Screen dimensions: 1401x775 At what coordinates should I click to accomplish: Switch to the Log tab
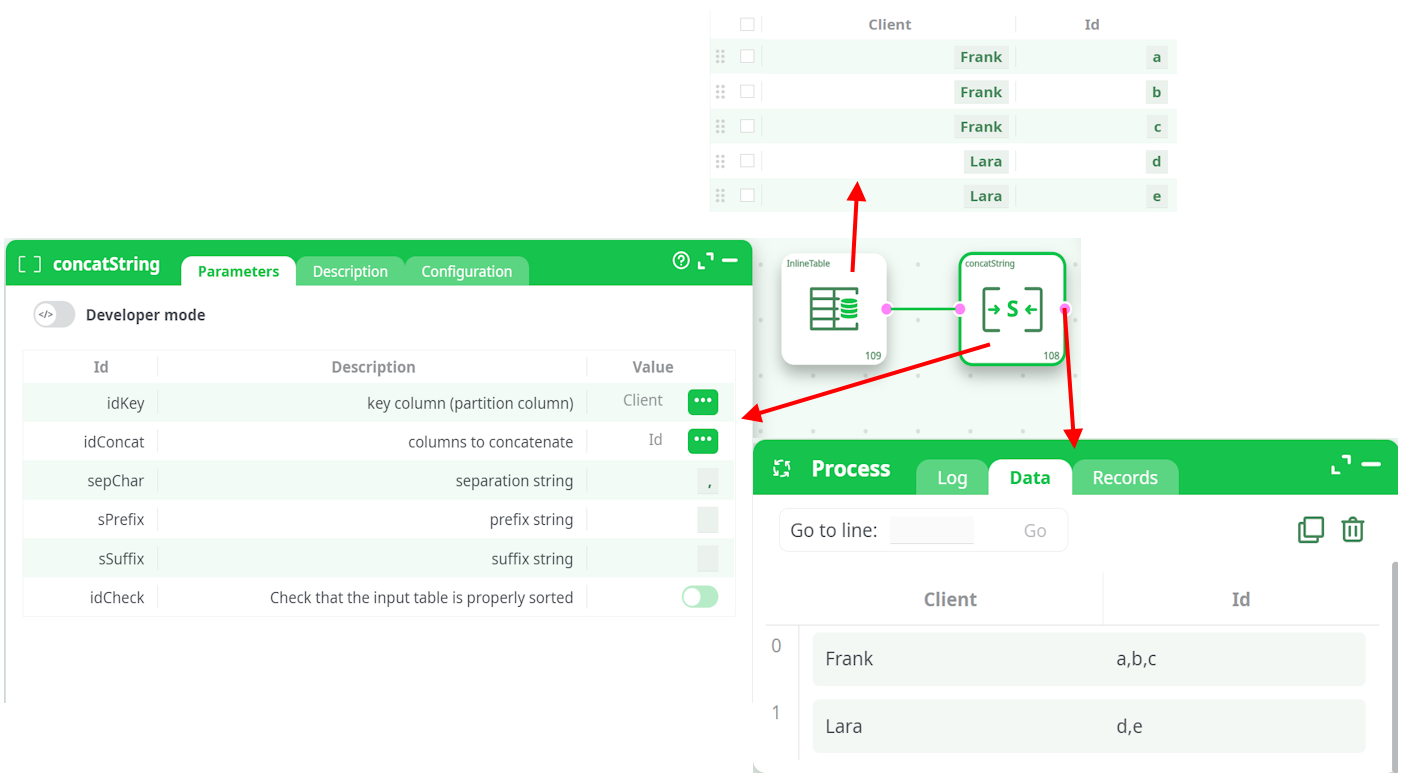click(x=951, y=478)
